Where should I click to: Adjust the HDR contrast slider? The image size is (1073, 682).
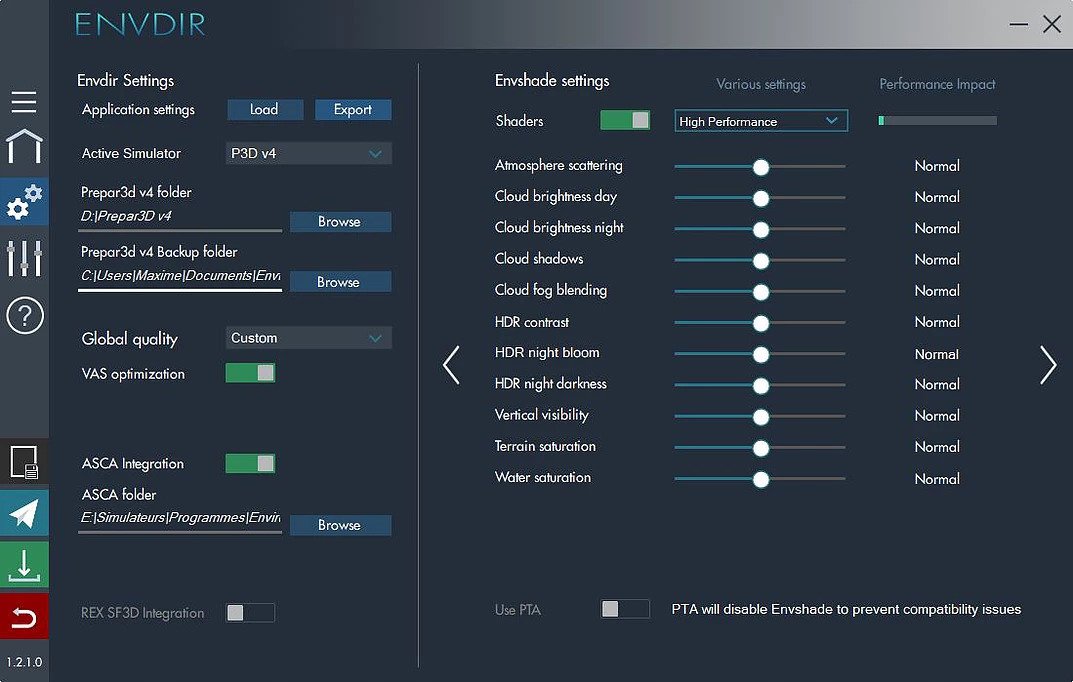point(760,323)
